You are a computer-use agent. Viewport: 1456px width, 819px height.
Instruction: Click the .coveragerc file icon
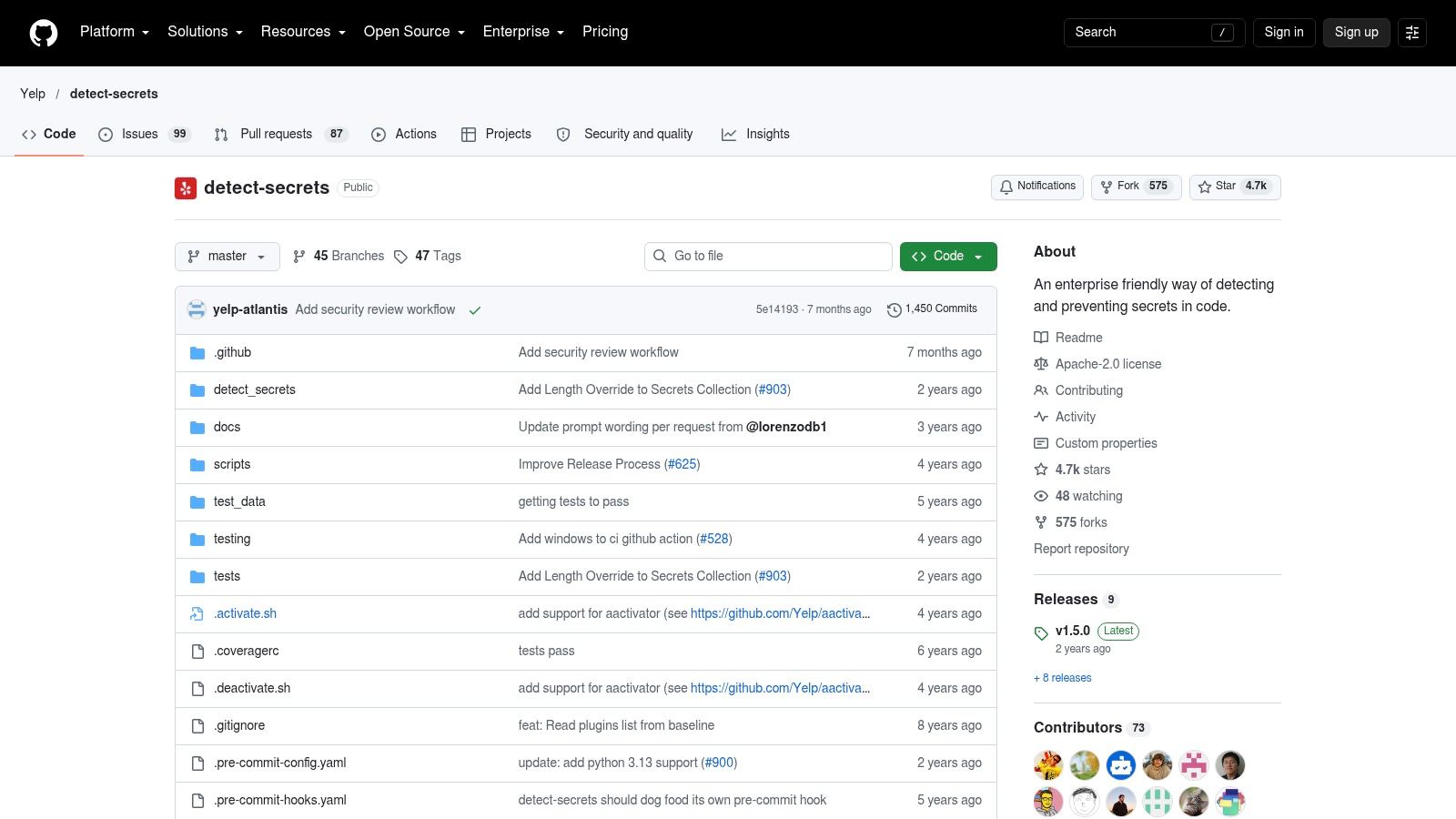click(x=197, y=652)
